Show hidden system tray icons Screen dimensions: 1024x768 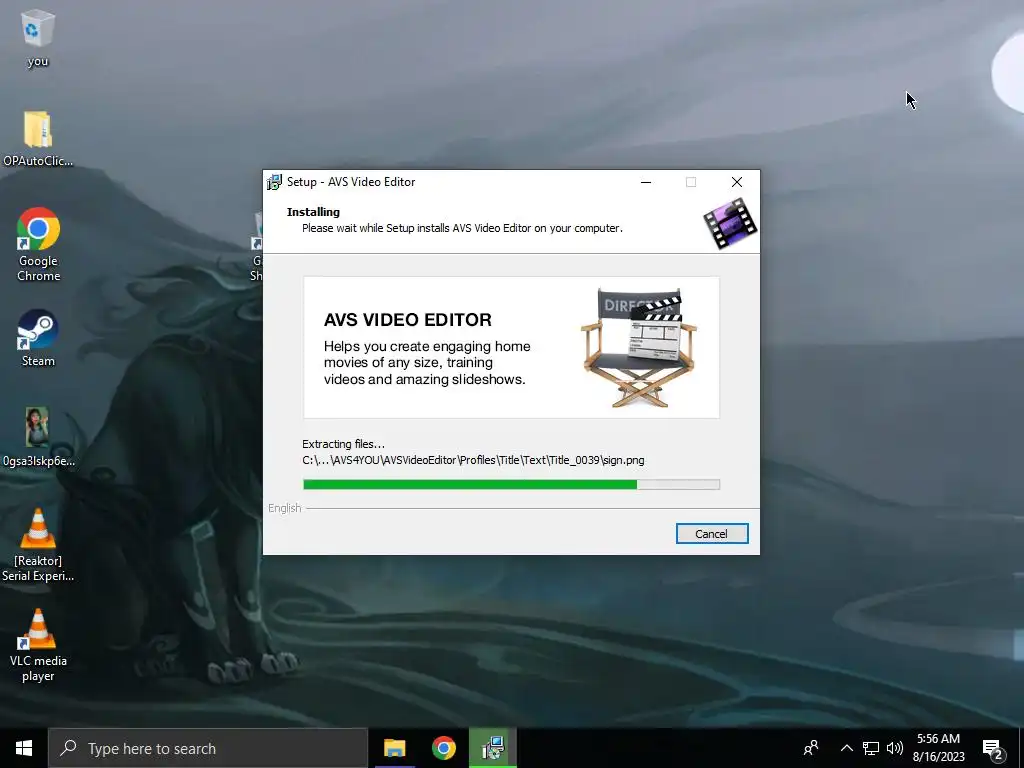[846, 748]
